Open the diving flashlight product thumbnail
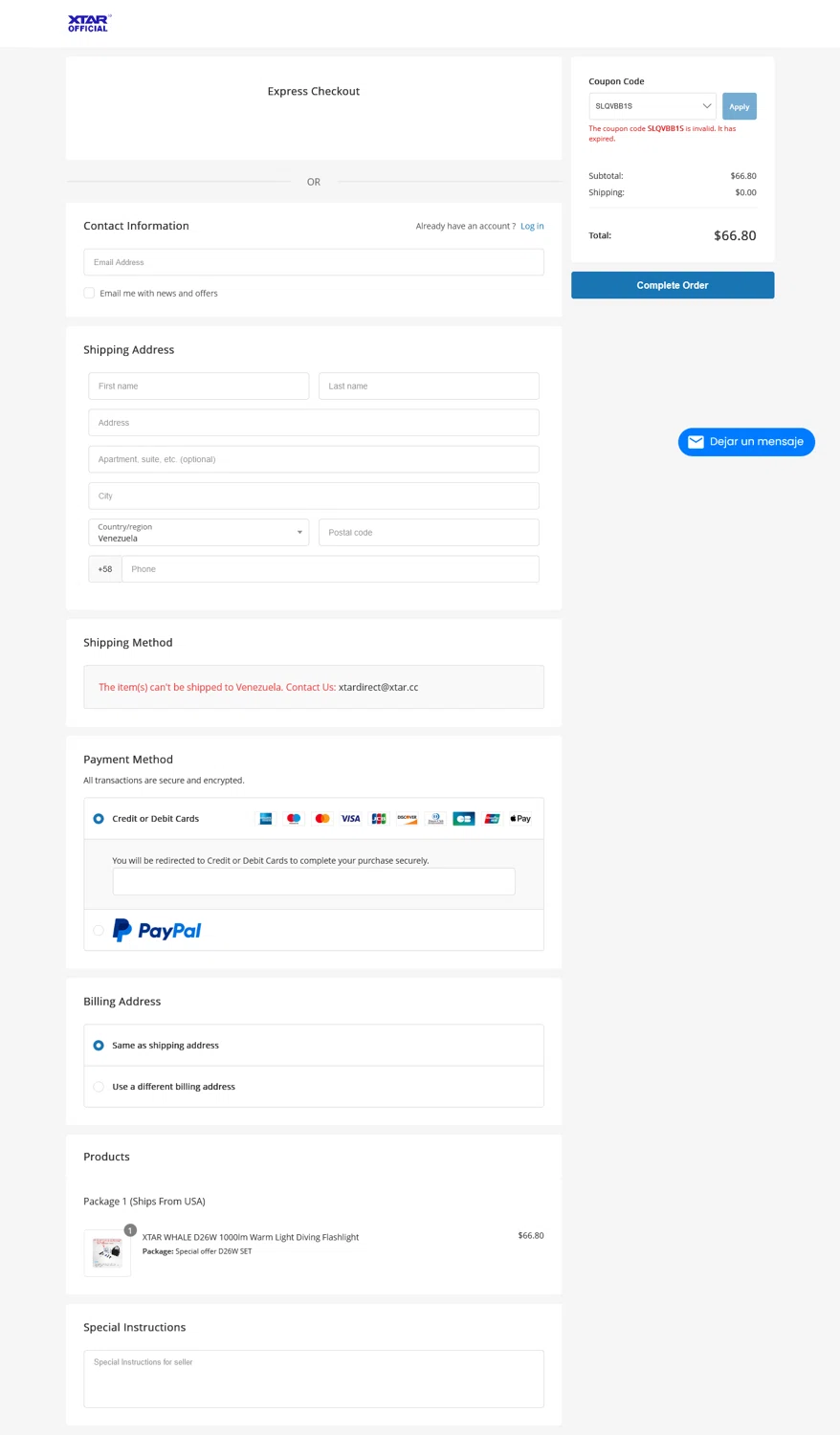The width and height of the screenshot is (840, 1435). click(107, 1252)
